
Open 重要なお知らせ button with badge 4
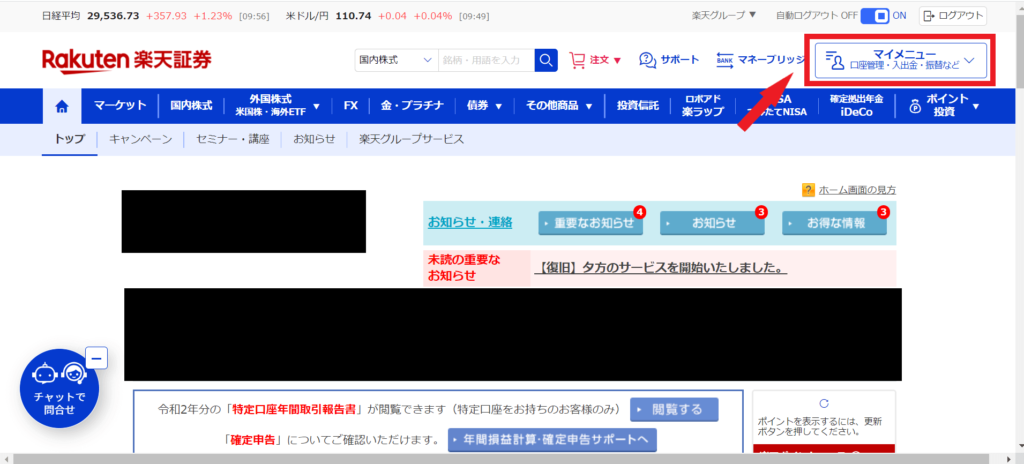[590, 223]
